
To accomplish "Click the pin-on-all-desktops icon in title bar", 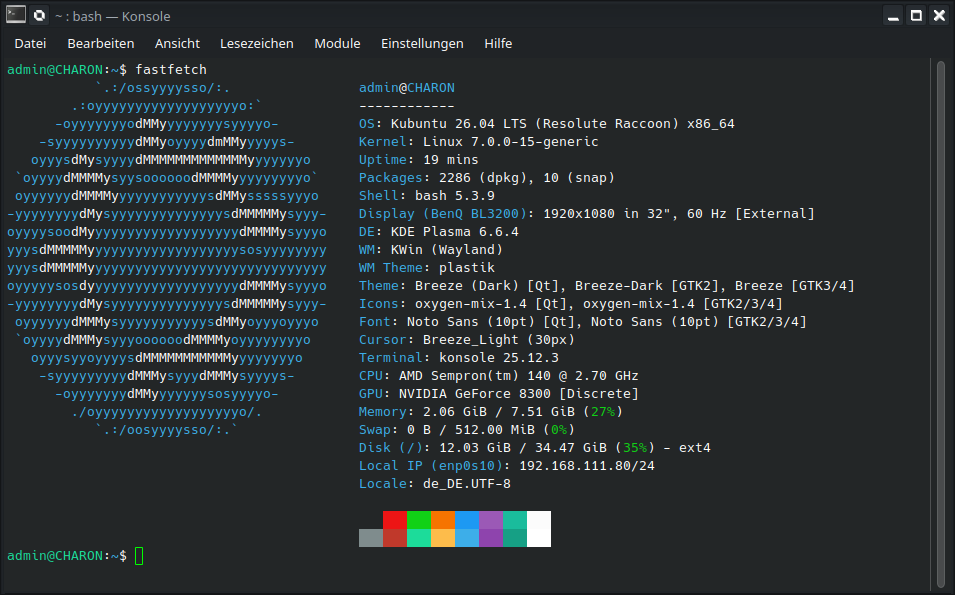I will (x=40, y=15).
